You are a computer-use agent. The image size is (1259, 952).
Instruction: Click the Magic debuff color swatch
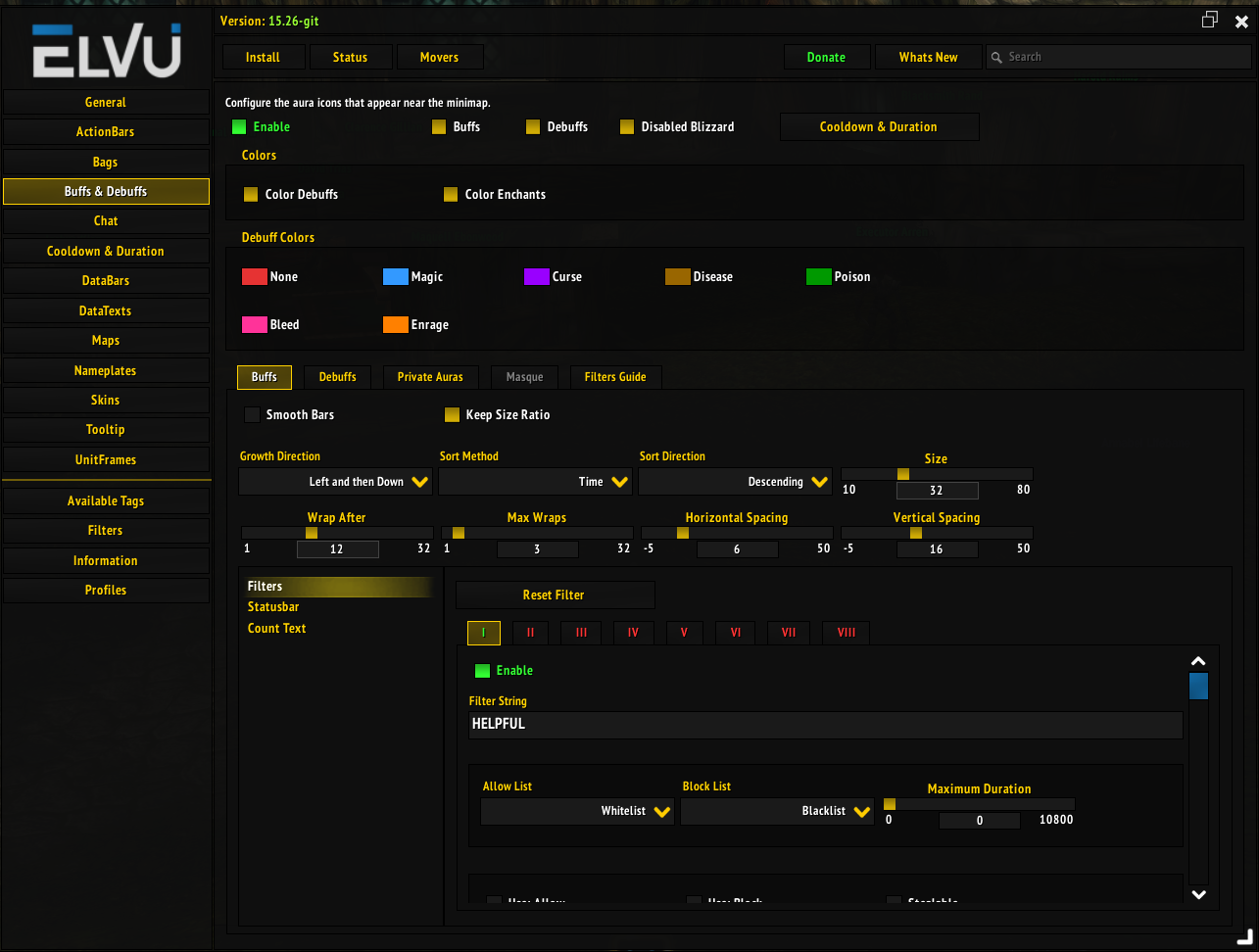tap(396, 276)
